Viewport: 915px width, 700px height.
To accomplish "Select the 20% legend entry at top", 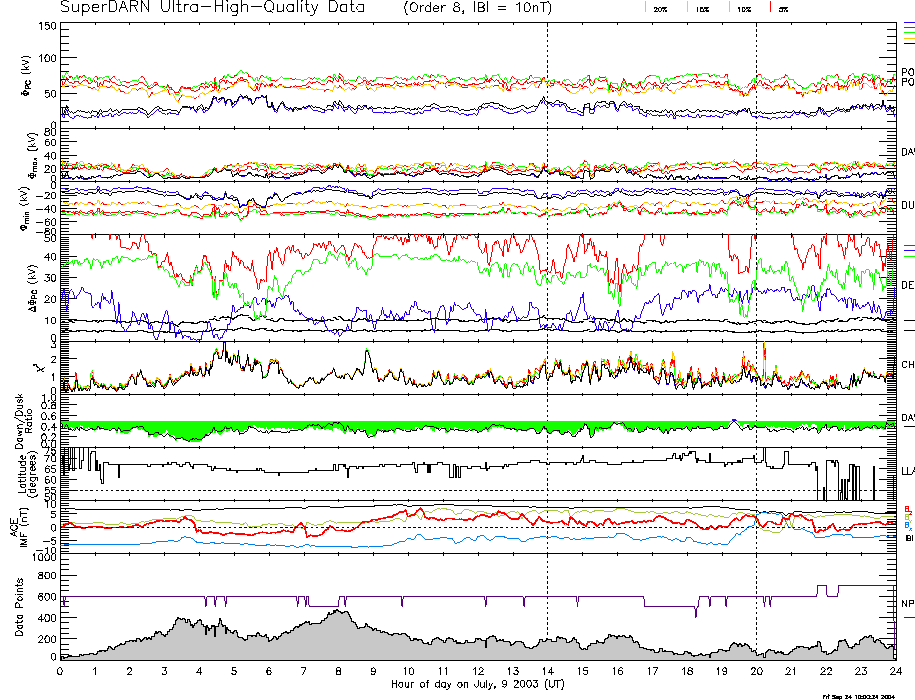I will [660, 8].
